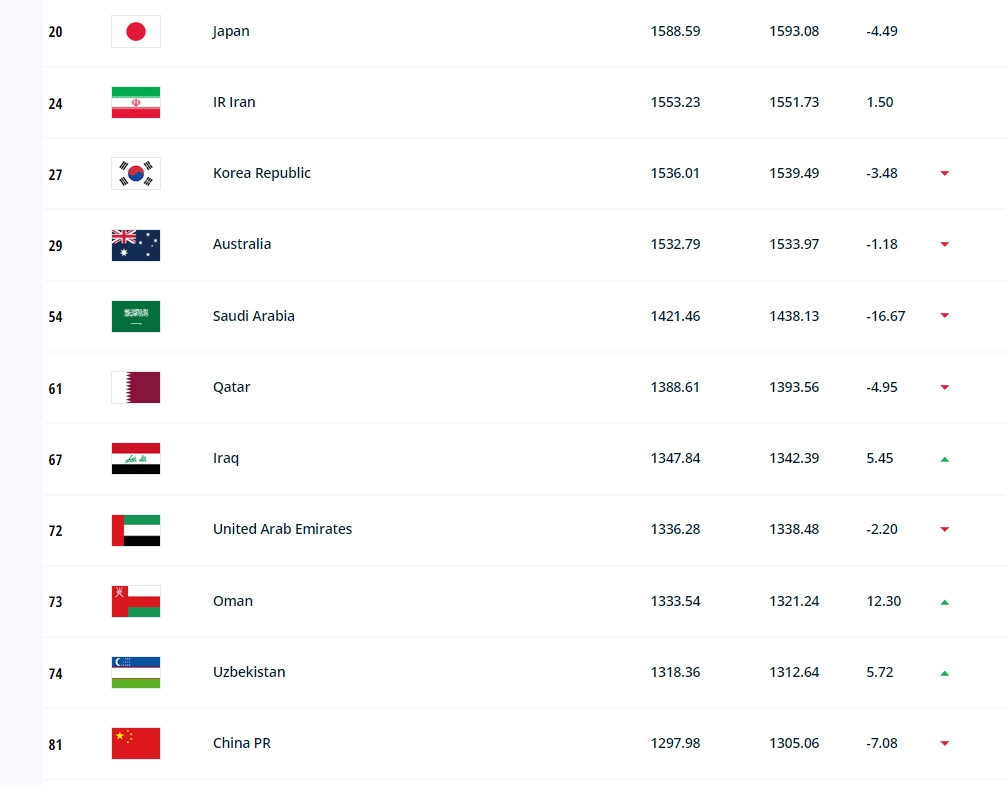The image size is (1006, 785).
Task: Click the Oman flag icon
Action: 136,601
